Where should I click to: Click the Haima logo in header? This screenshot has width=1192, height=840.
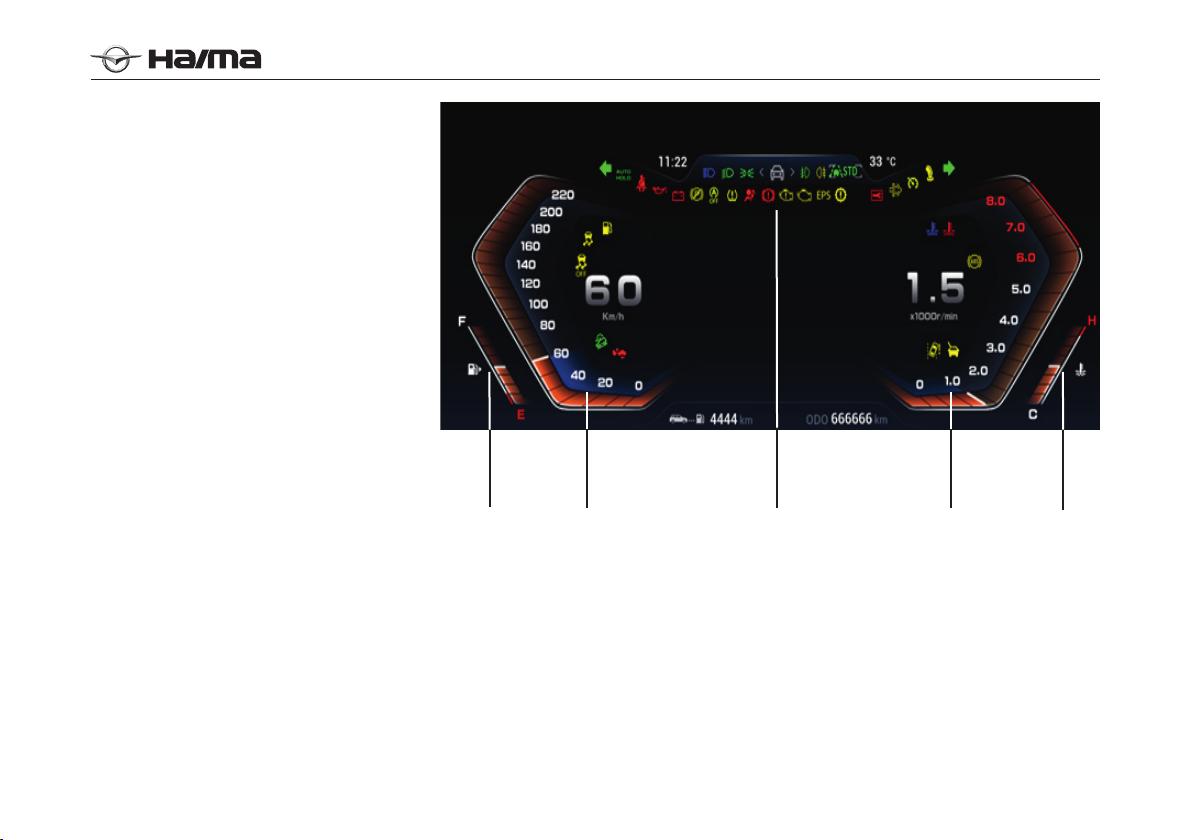click(176, 59)
